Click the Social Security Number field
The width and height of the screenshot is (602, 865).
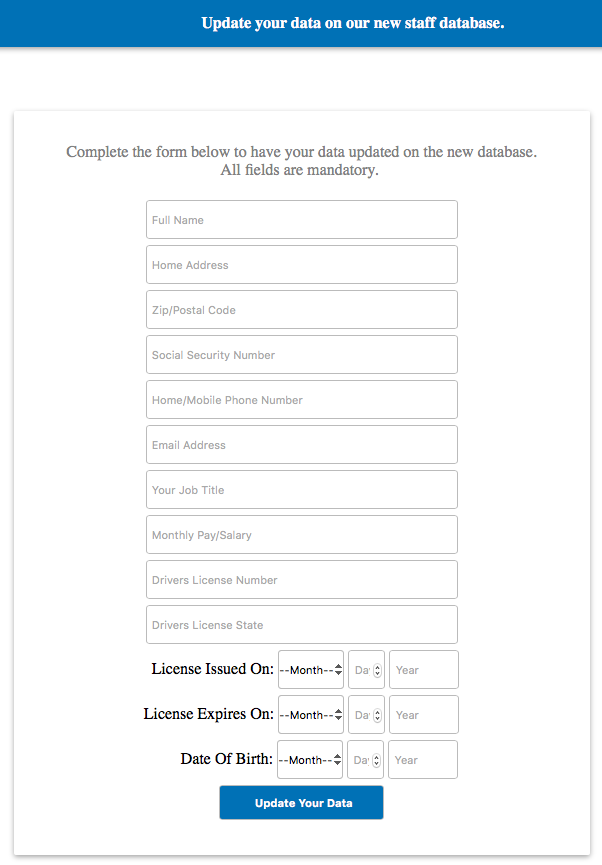[301, 355]
